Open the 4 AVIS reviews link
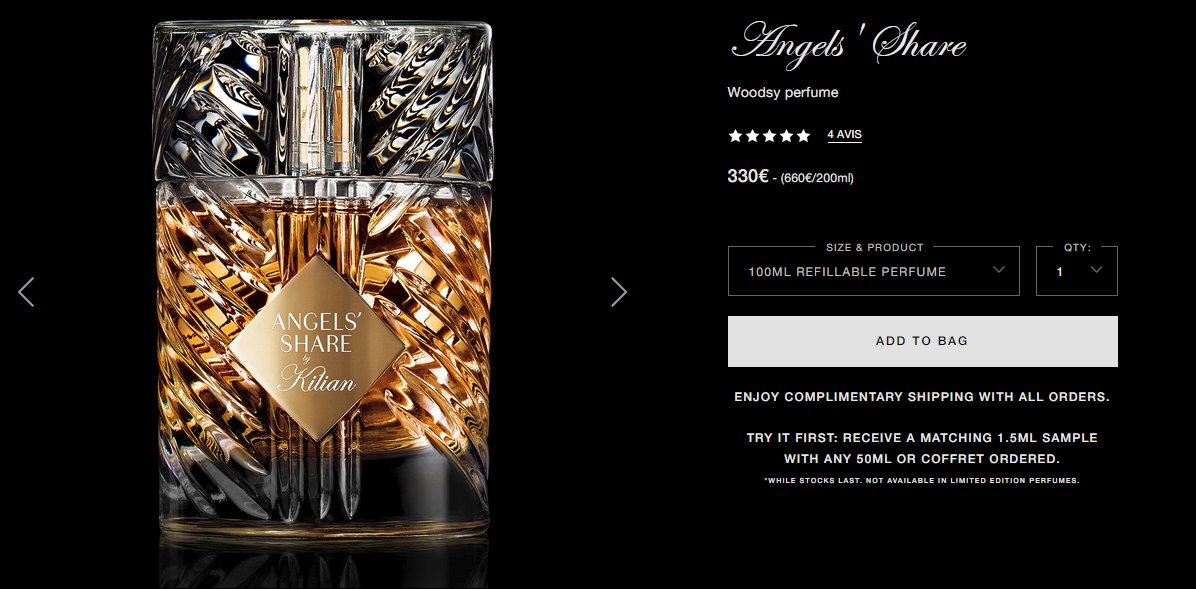Screen dimensions: 1196x589 pos(844,135)
